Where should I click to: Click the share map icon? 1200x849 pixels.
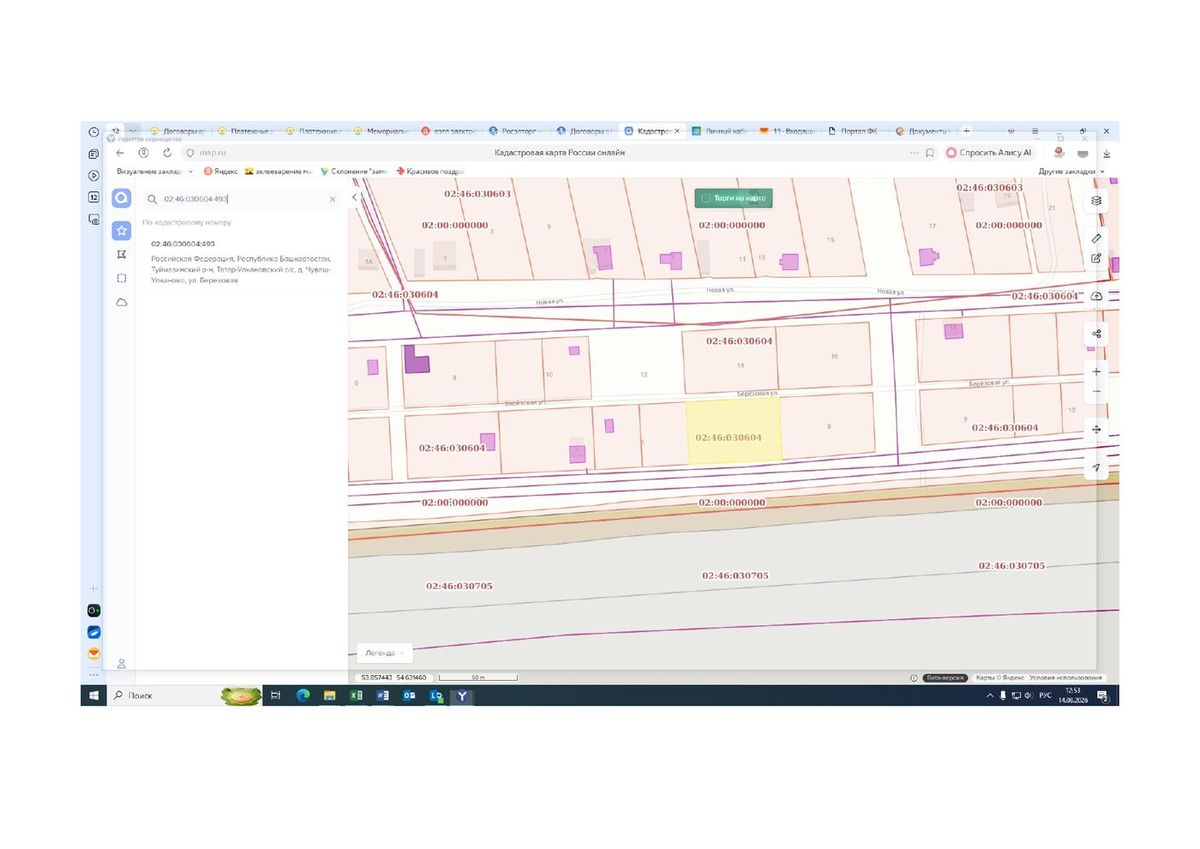[x=1097, y=334]
